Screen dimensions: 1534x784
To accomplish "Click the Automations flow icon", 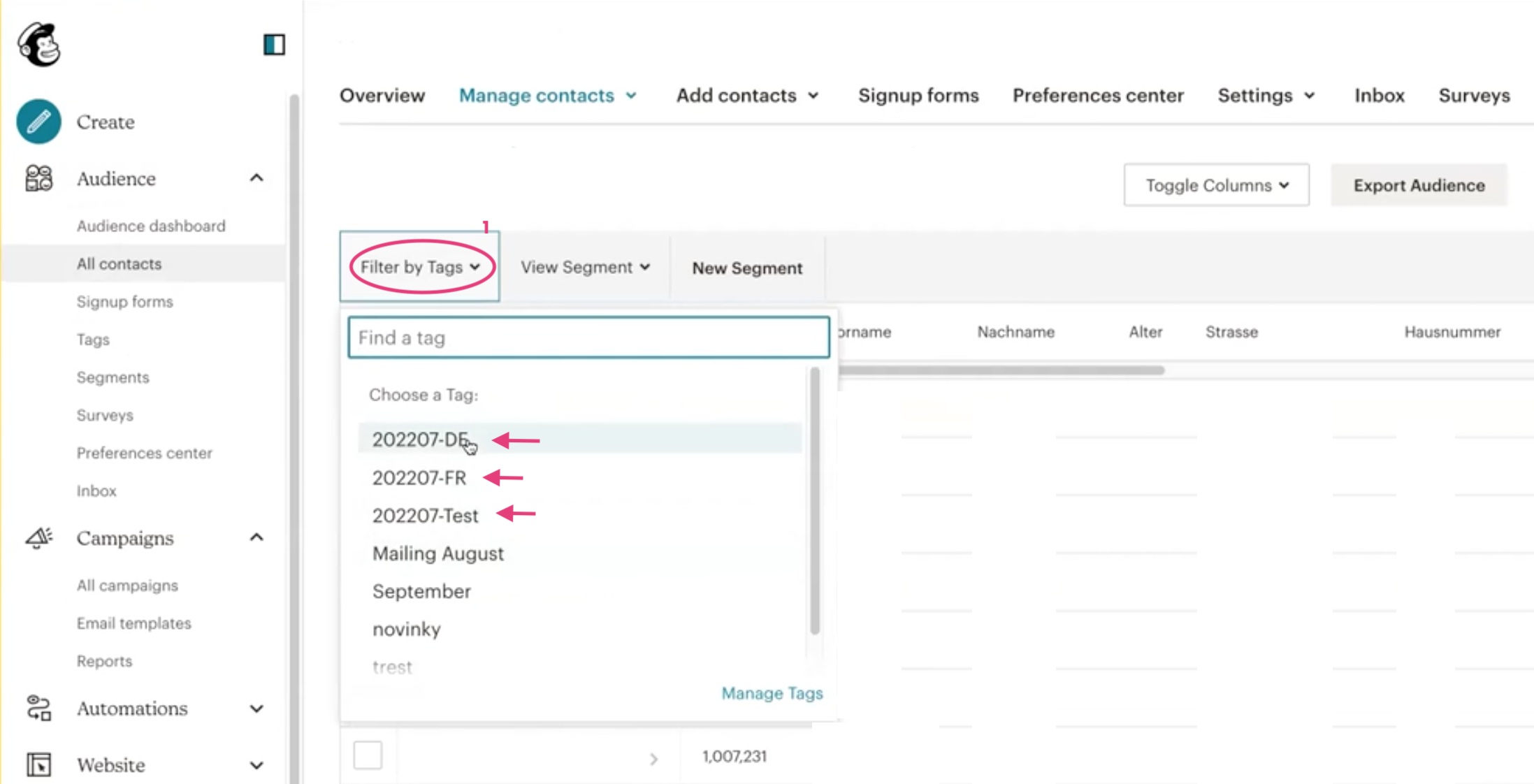I will (39, 708).
